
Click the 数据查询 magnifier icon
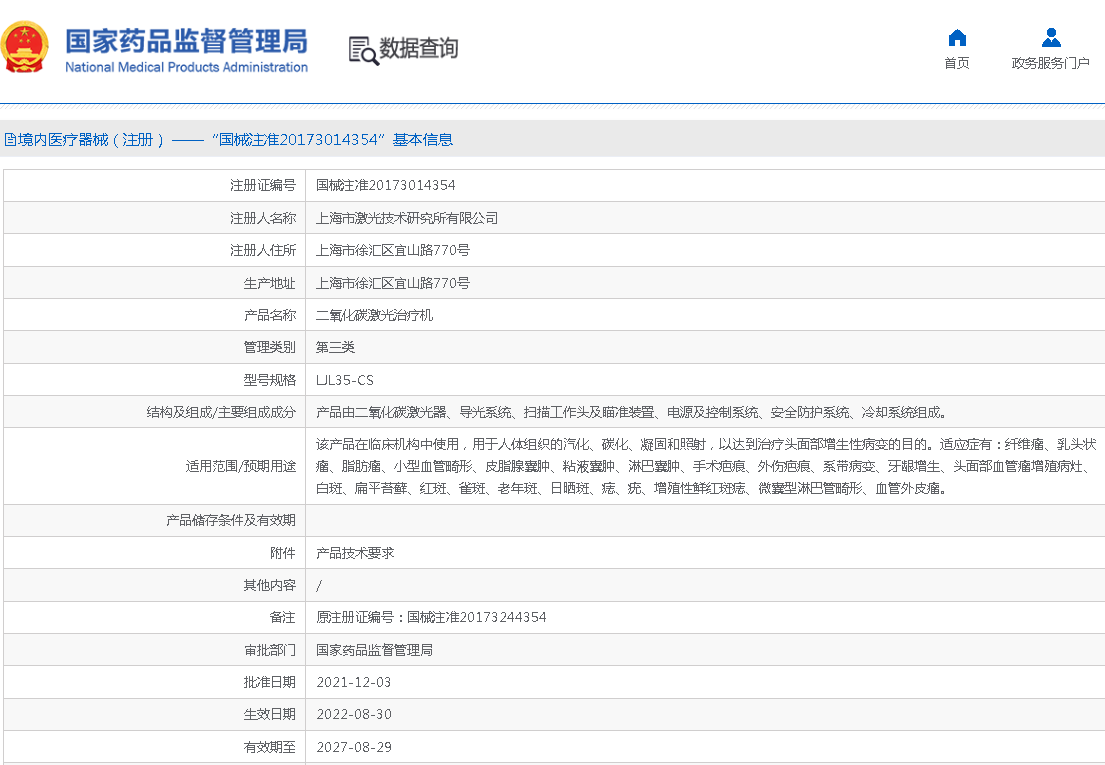pyautogui.click(x=363, y=49)
